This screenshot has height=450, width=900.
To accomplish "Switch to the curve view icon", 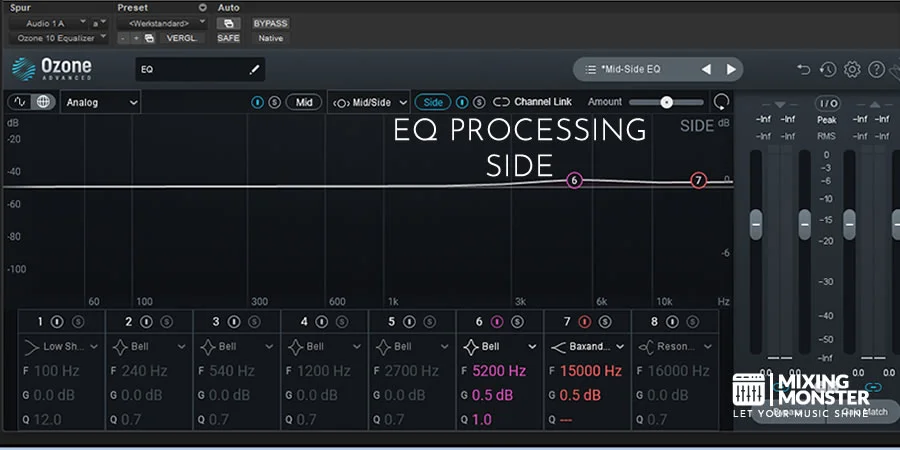I will 20,102.
